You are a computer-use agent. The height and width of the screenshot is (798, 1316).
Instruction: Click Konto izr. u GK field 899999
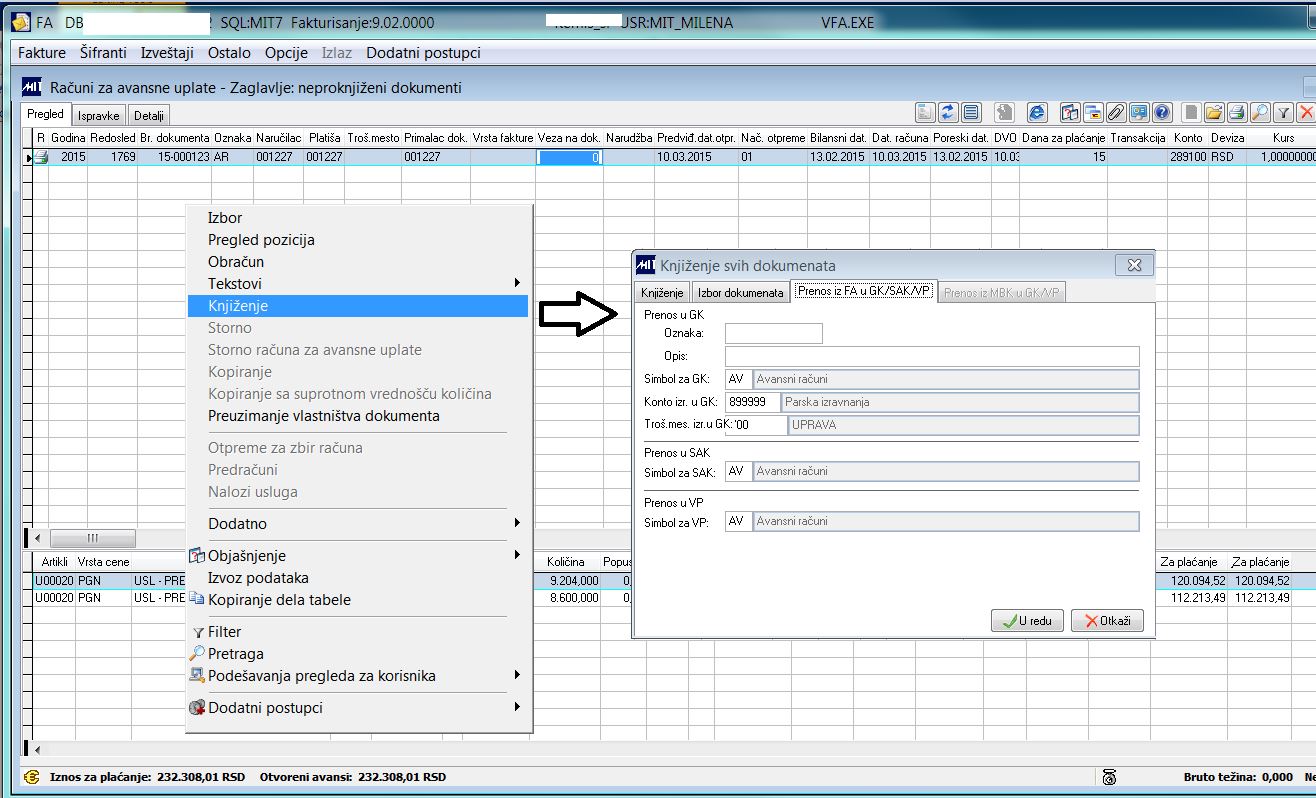click(752, 402)
